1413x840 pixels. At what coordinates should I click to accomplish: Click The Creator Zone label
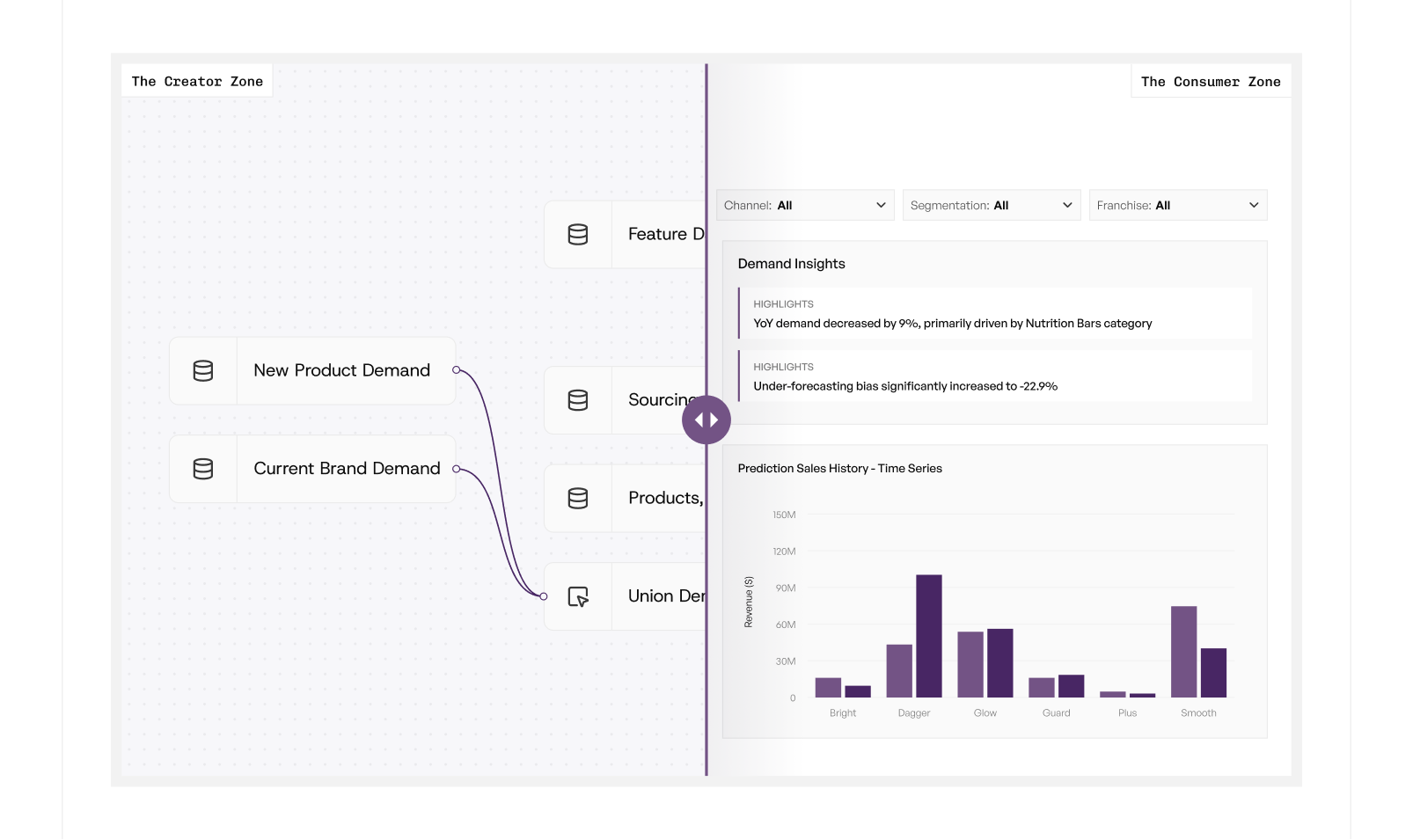(x=197, y=81)
